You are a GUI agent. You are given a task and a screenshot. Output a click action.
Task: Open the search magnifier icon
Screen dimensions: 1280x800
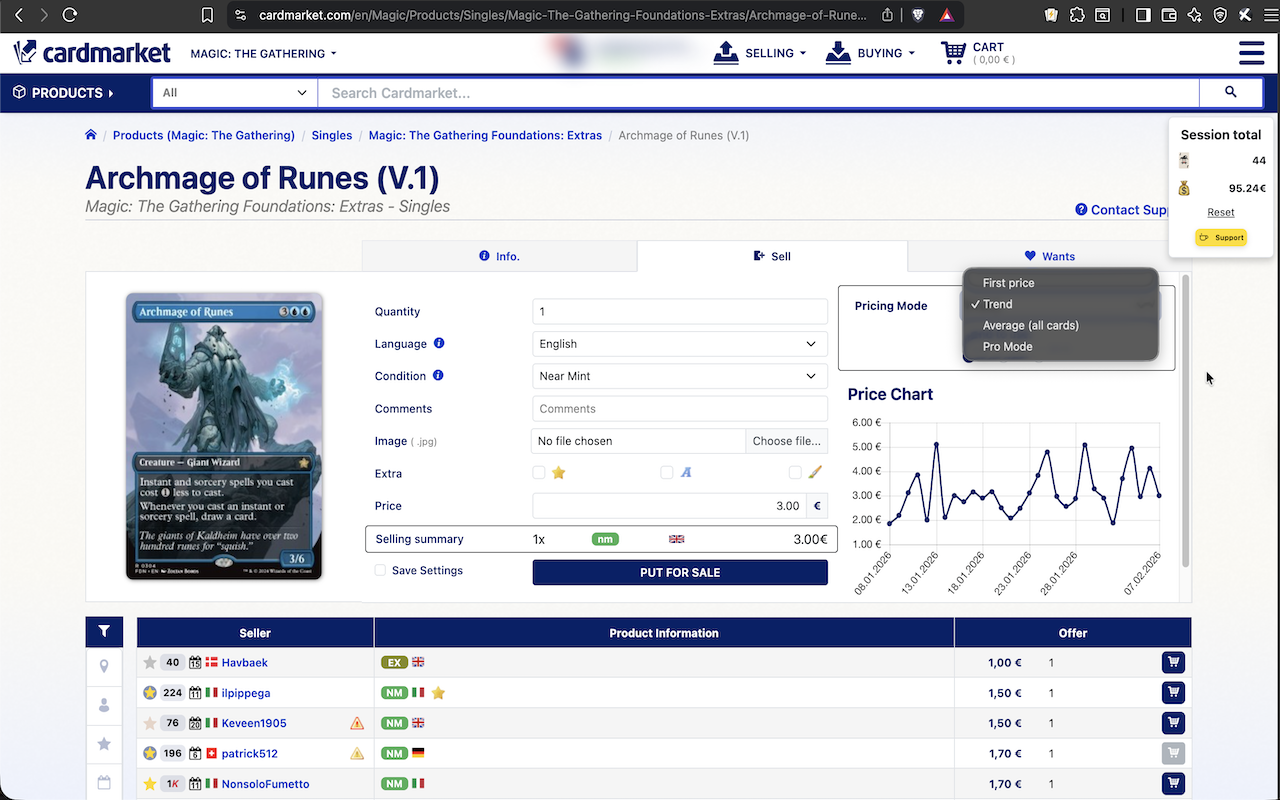click(1230, 92)
